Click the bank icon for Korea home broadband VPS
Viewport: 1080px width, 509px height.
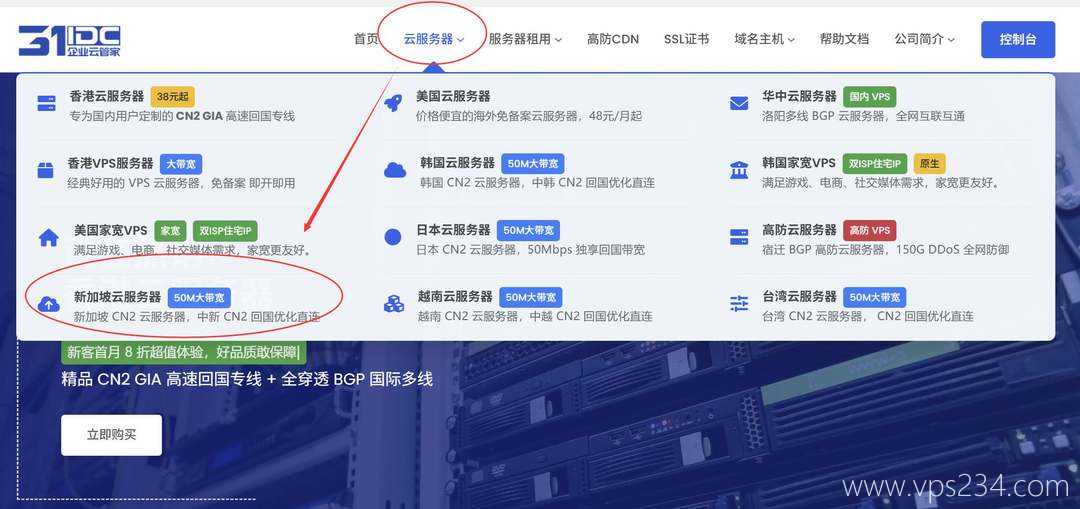739,170
